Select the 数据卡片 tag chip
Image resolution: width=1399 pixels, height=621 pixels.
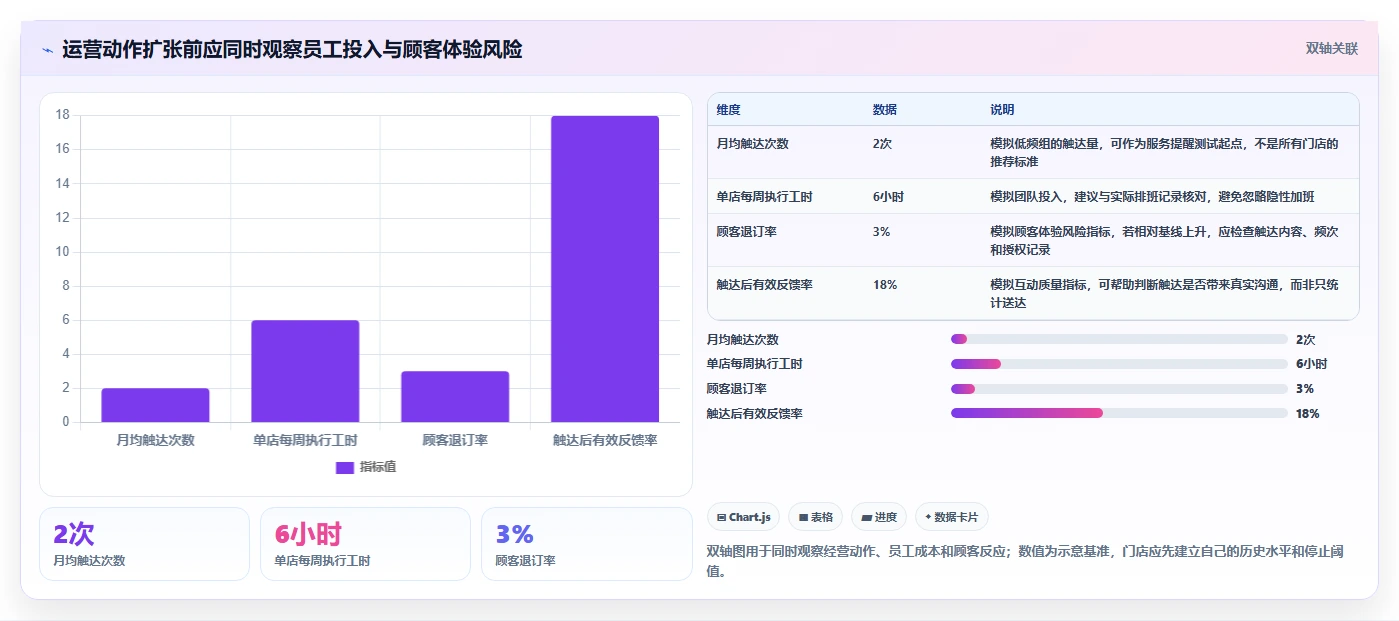pos(951,517)
